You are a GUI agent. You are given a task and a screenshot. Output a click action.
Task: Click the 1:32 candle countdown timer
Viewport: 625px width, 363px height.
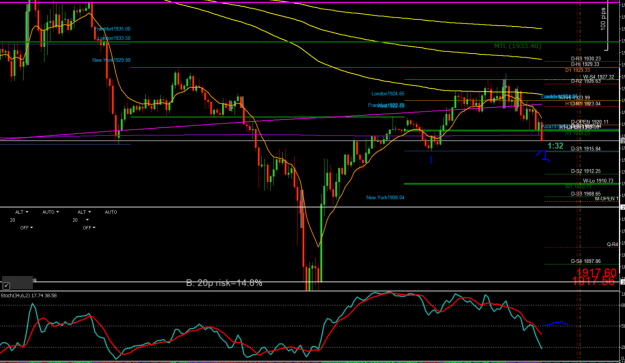click(x=555, y=146)
